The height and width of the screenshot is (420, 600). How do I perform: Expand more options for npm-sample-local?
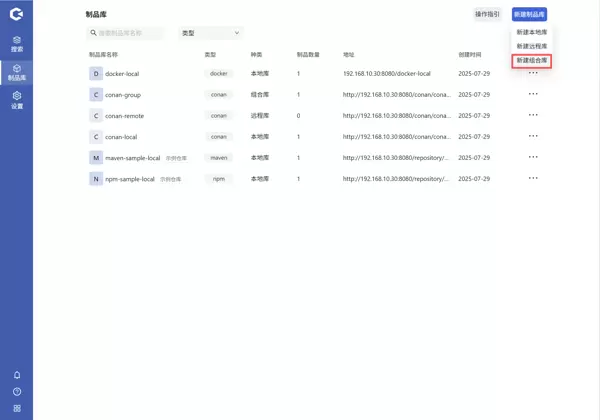[x=533, y=178]
